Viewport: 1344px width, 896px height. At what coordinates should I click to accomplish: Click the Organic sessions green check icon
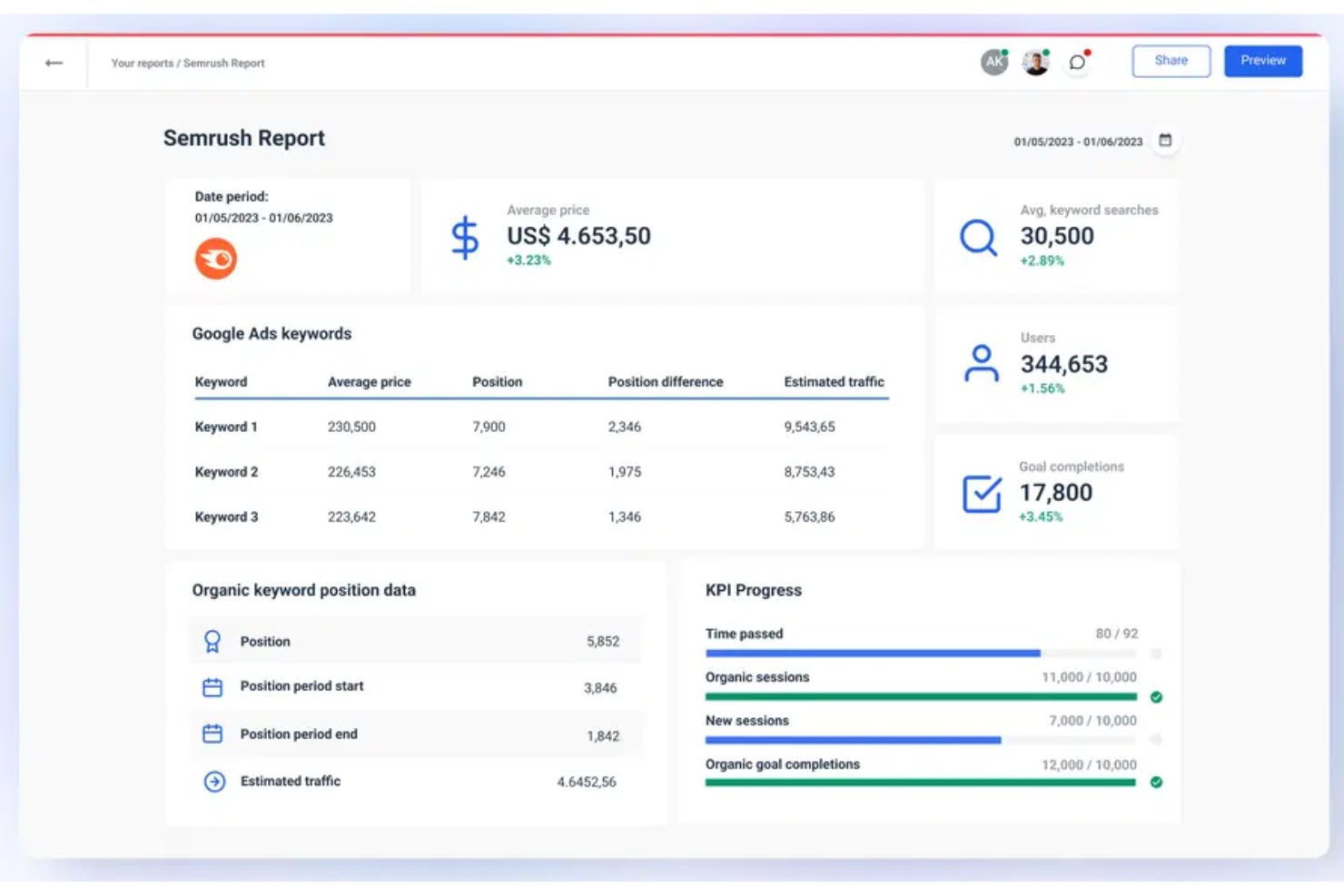tap(1156, 697)
